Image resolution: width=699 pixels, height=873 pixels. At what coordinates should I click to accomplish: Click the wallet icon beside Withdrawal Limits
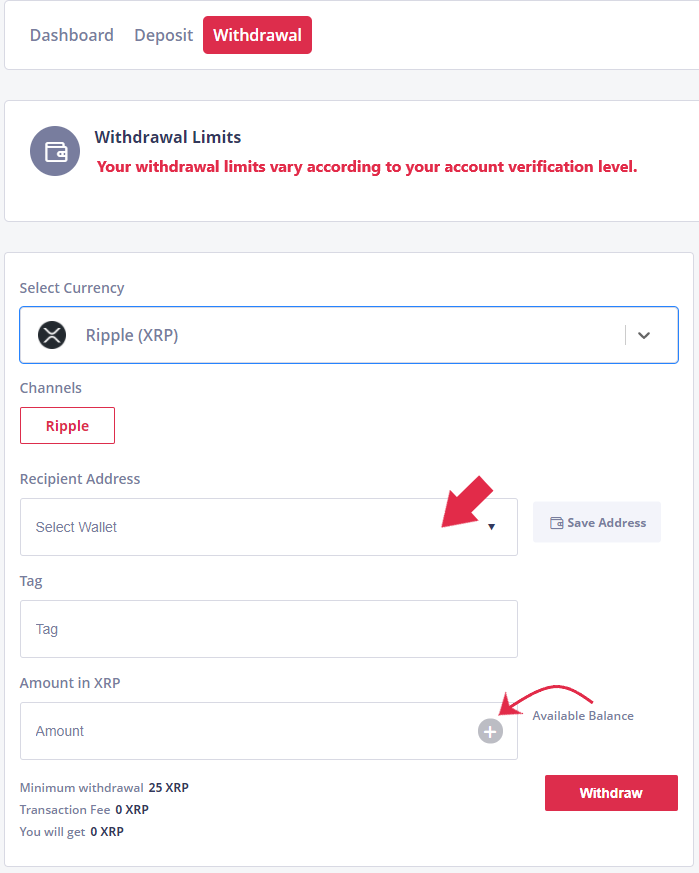55,151
